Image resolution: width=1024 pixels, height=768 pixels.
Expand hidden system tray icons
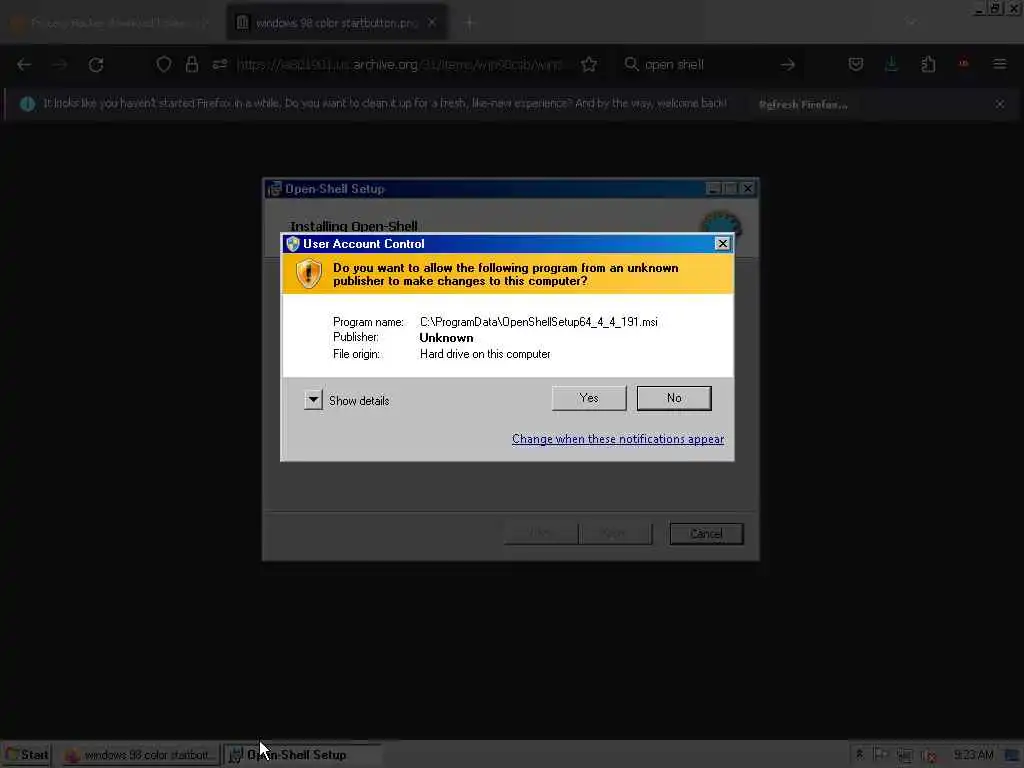[x=859, y=755]
